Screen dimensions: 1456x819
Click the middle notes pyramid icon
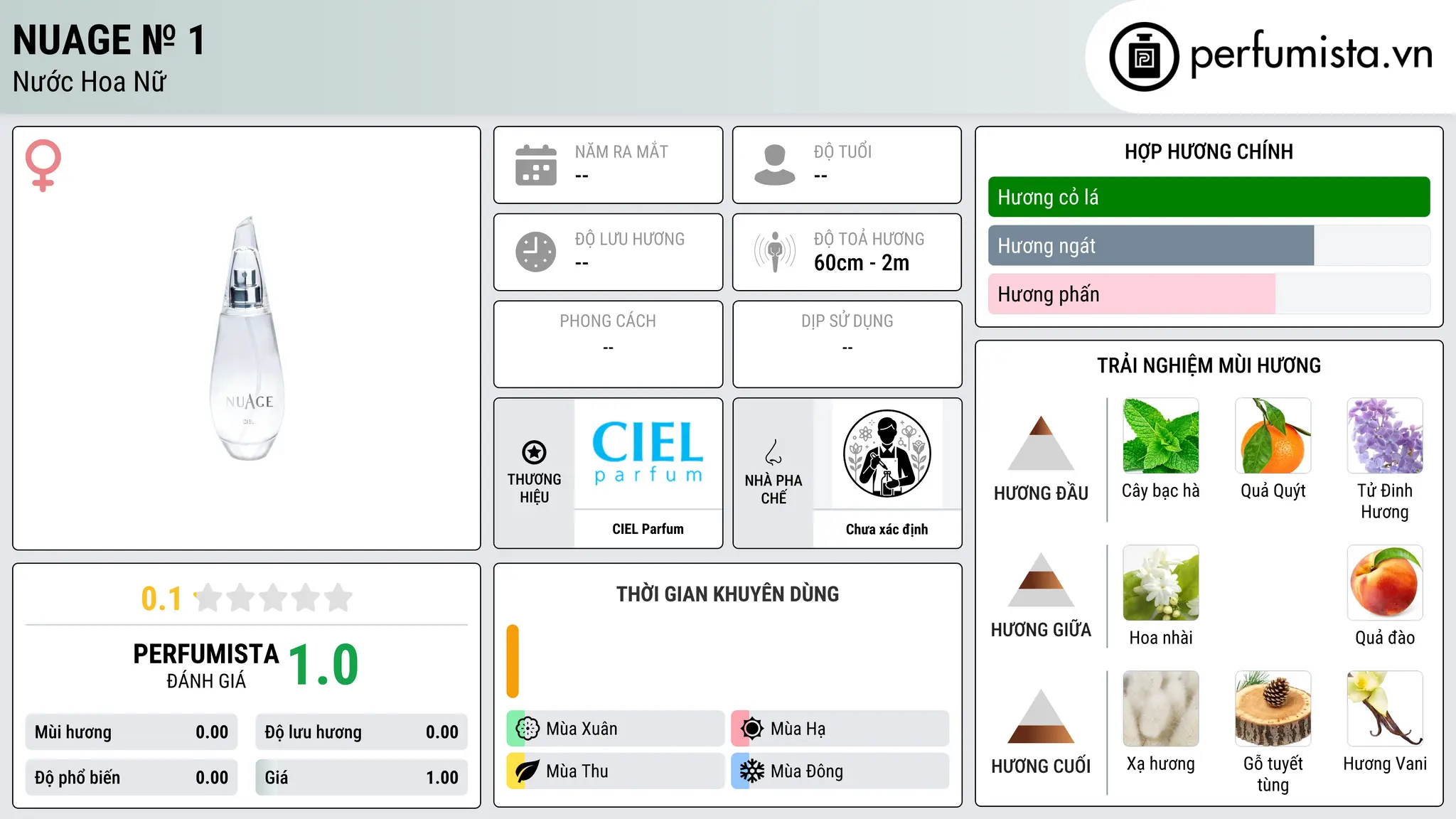tap(1041, 579)
